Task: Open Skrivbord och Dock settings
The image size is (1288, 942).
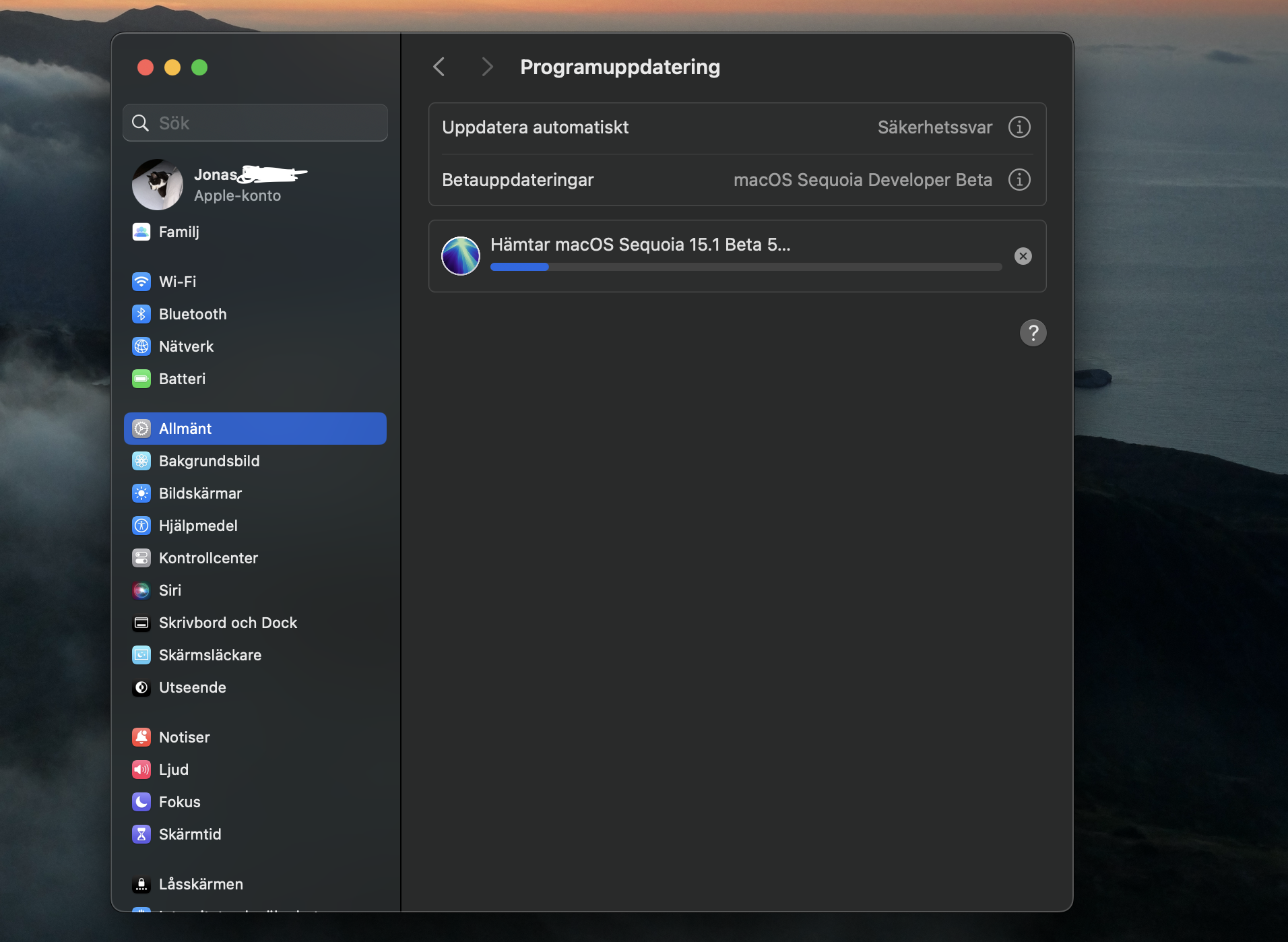Action: 228,623
